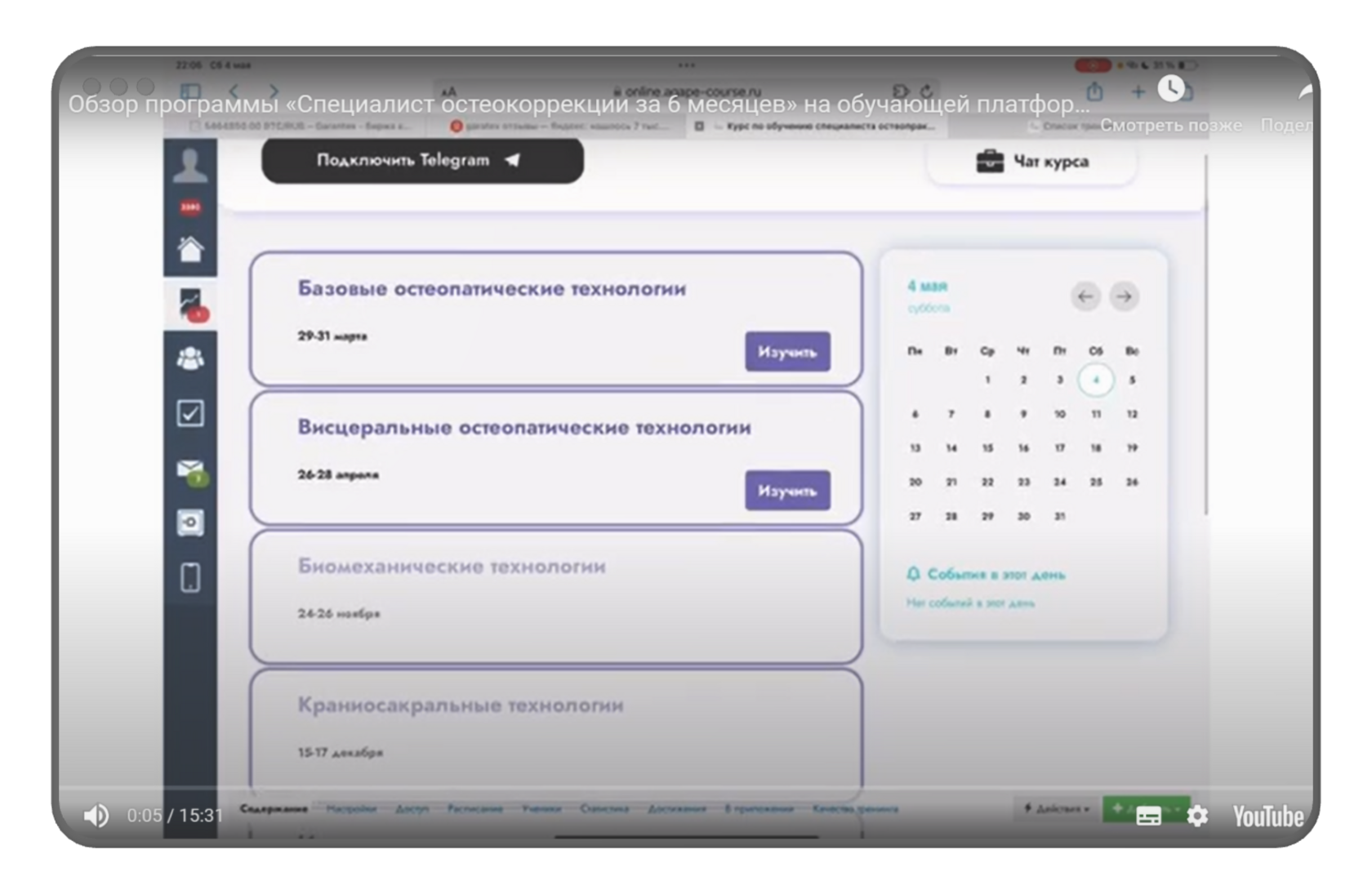The width and height of the screenshot is (1372, 894).
Task: Switch to the Ученики tab
Action: coord(541,808)
